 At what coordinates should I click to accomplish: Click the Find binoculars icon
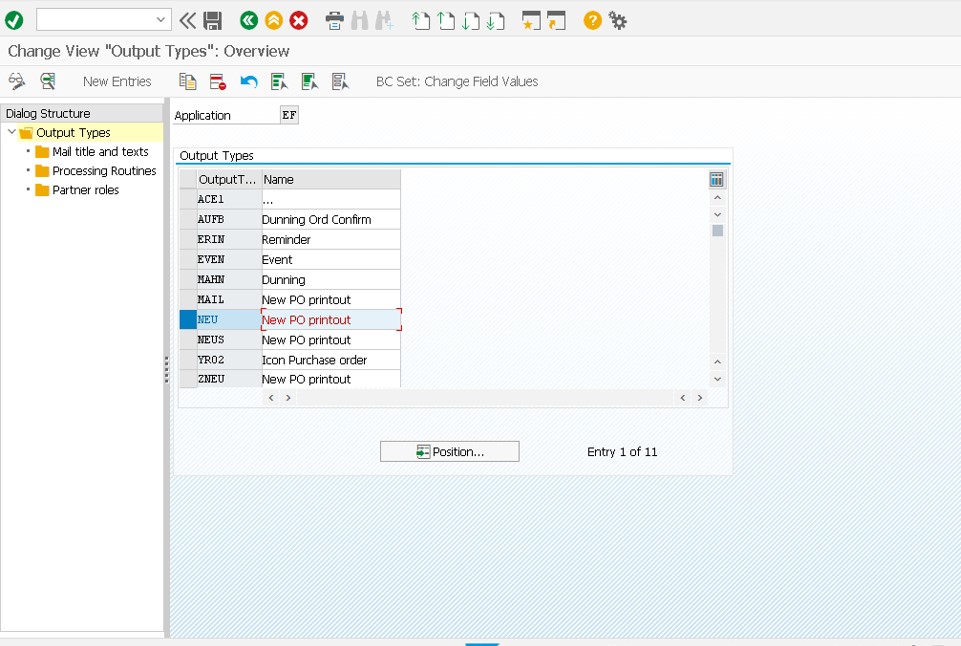pyautogui.click(x=360, y=21)
